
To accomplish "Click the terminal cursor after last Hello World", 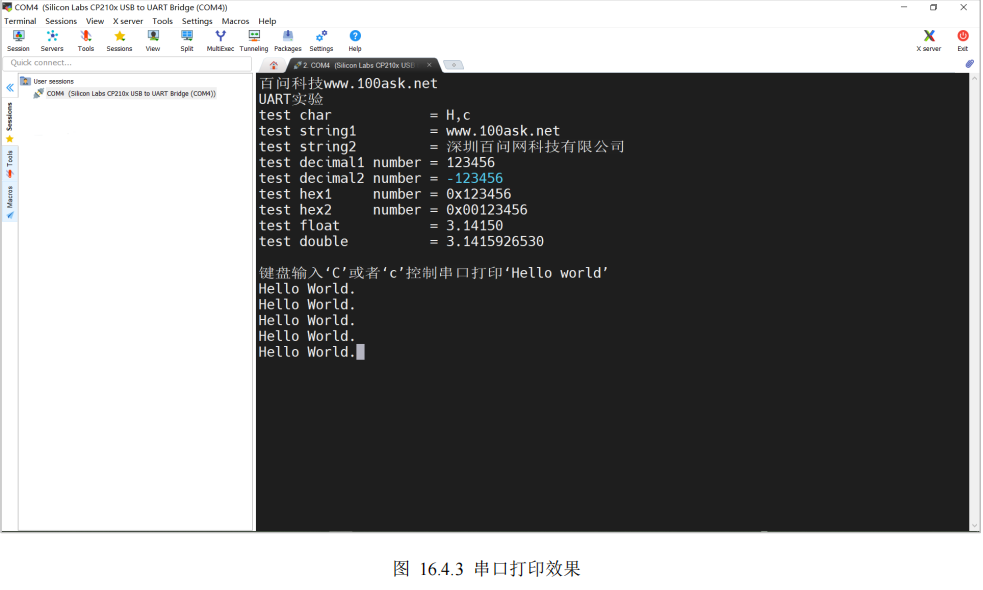I will point(360,352).
